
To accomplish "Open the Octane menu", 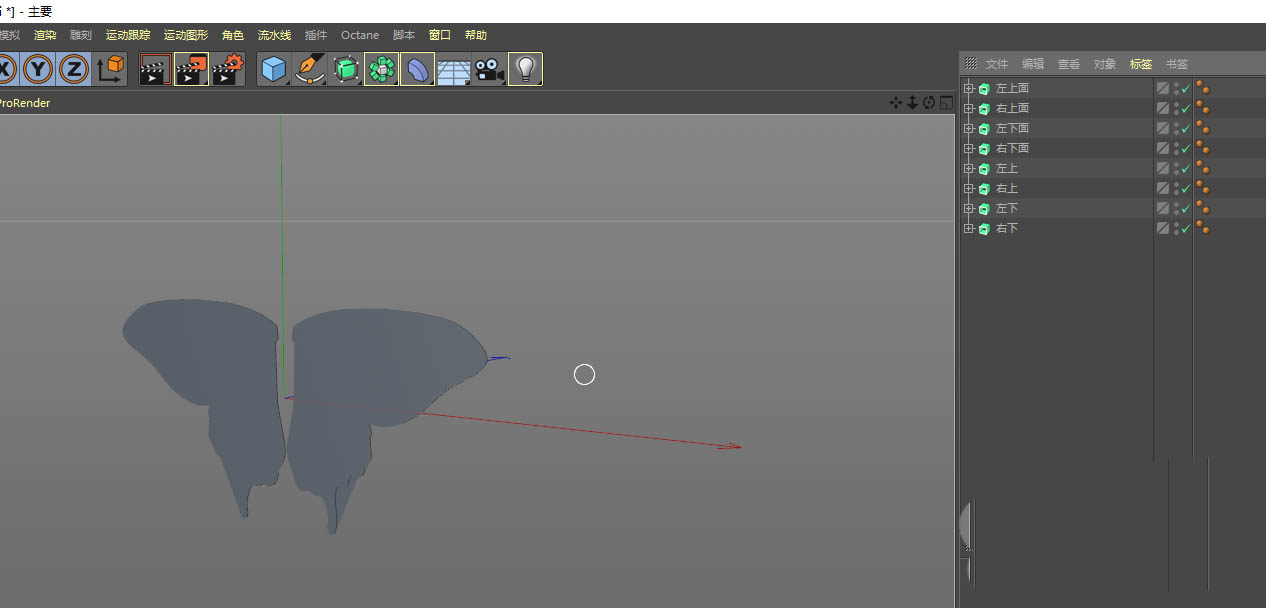I will [x=360, y=35].
